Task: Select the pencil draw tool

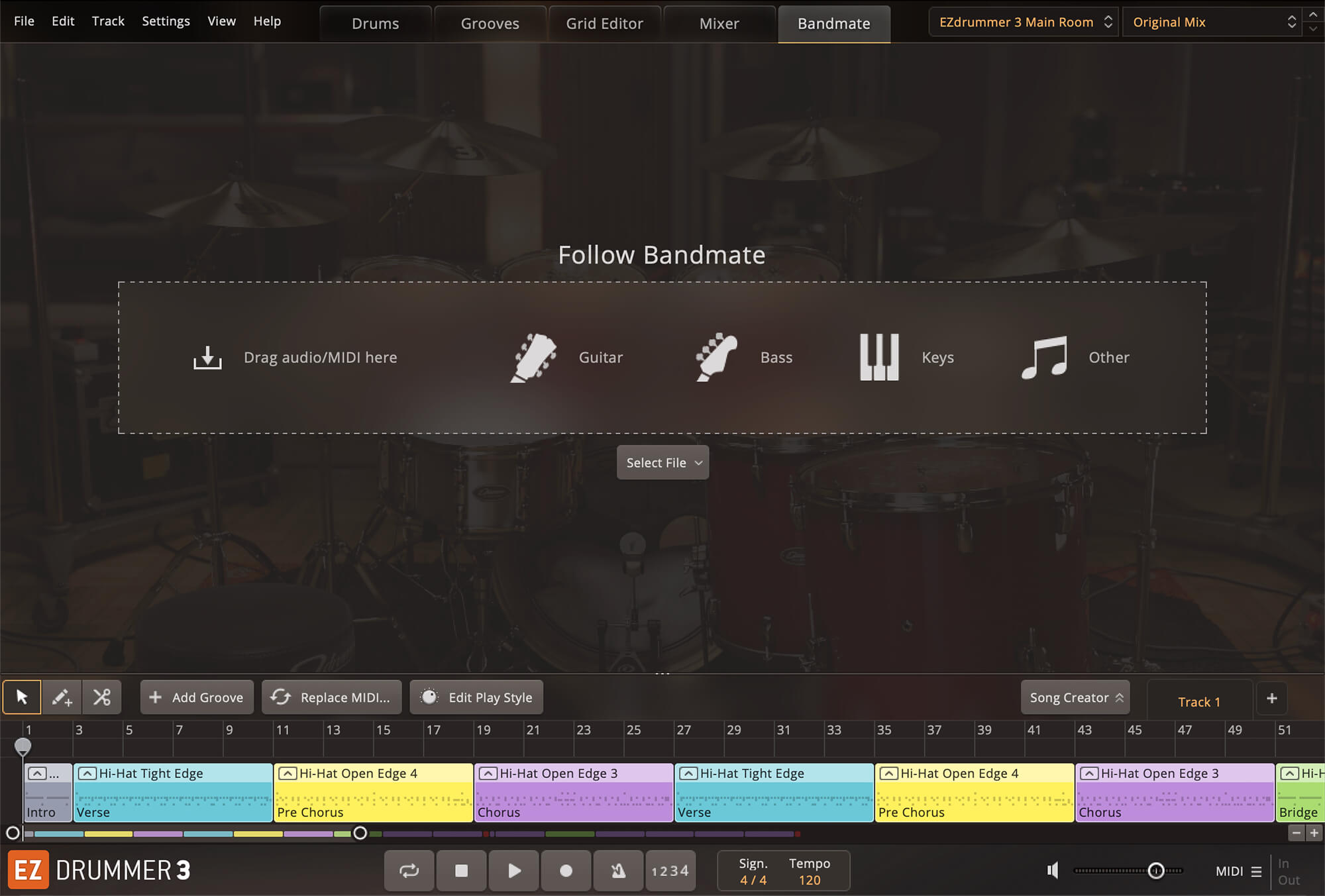Action: coord(62,697)
